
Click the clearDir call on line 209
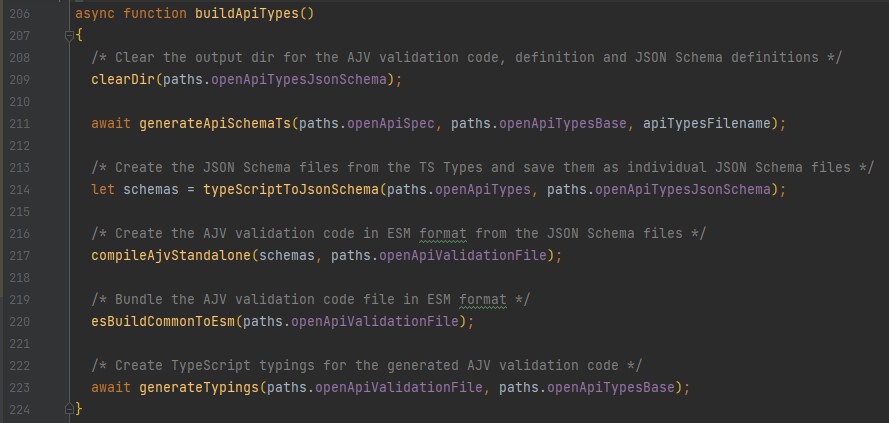[123, 79]
